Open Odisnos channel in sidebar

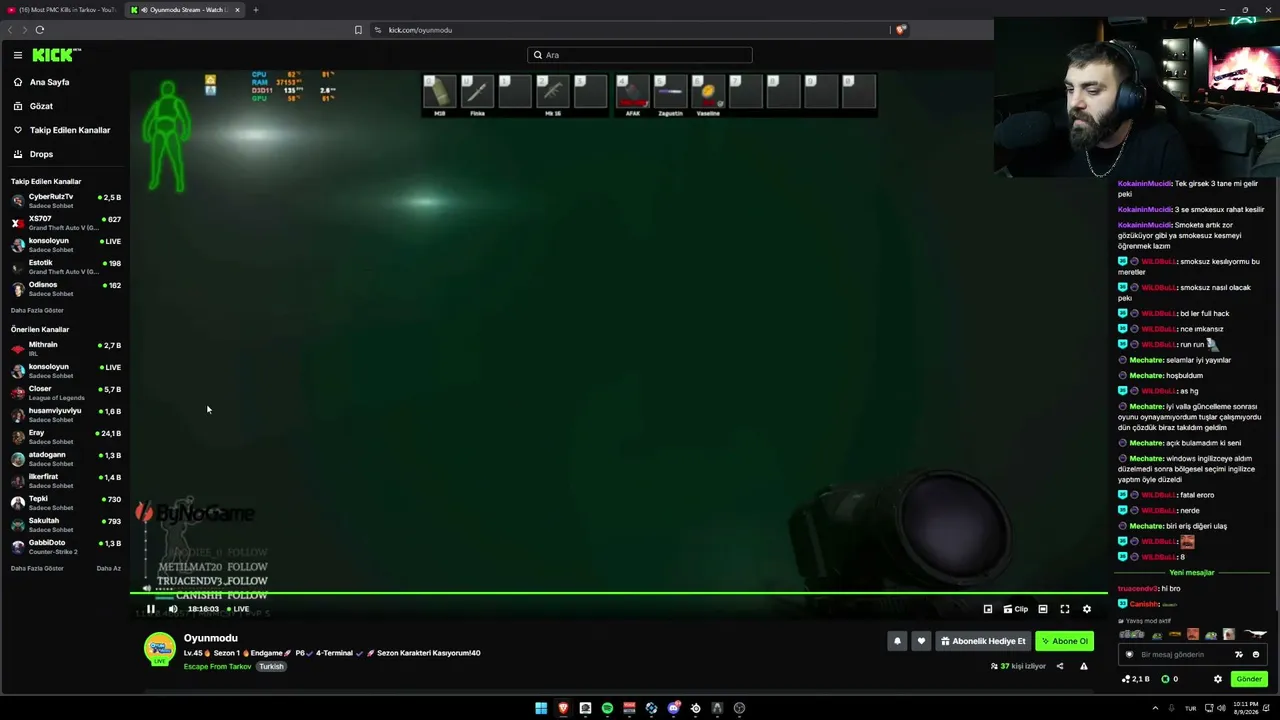[66, 288]
